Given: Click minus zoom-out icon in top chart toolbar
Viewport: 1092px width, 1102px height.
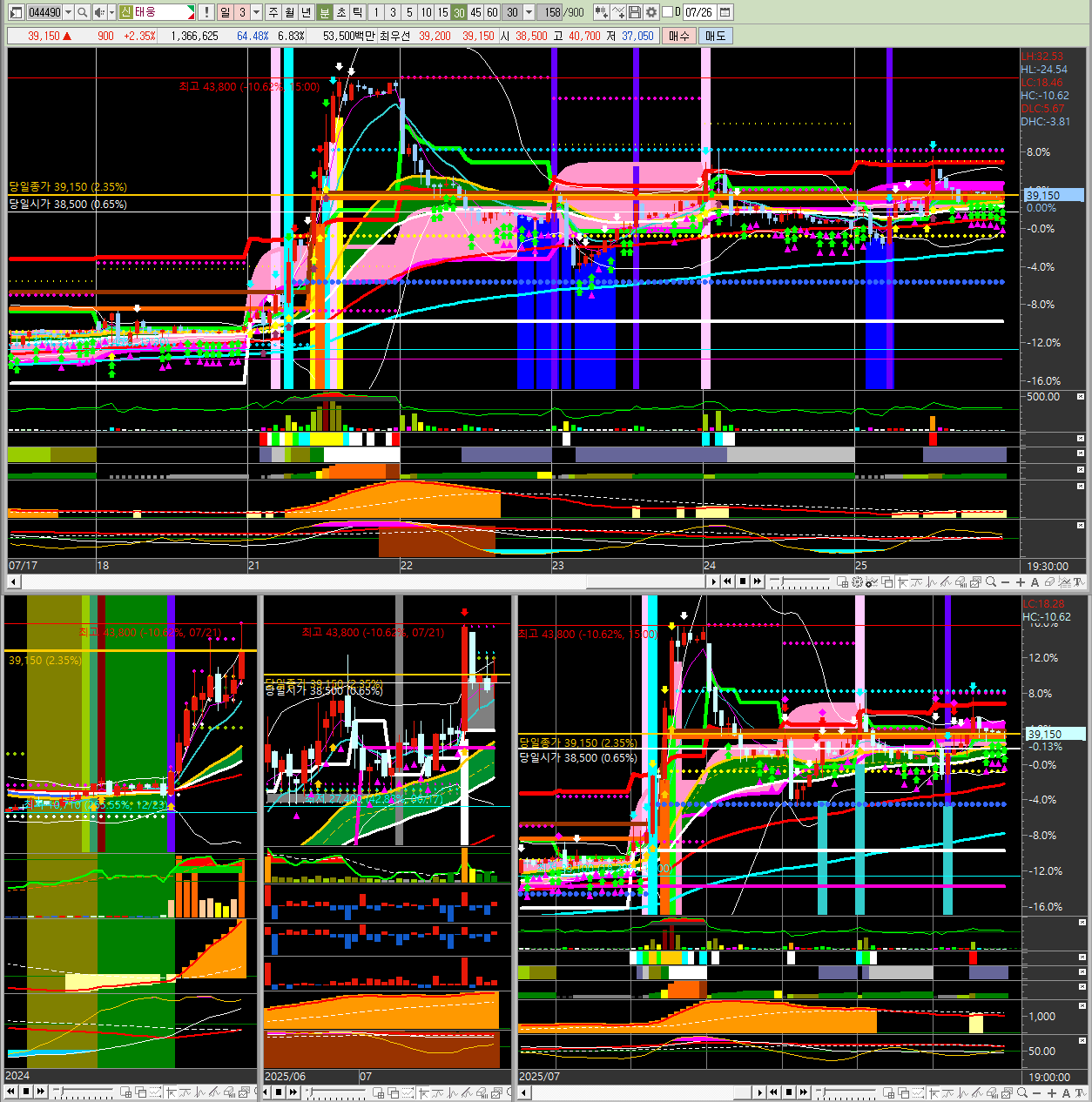Looking at the screenshot, I should 1005,581.
